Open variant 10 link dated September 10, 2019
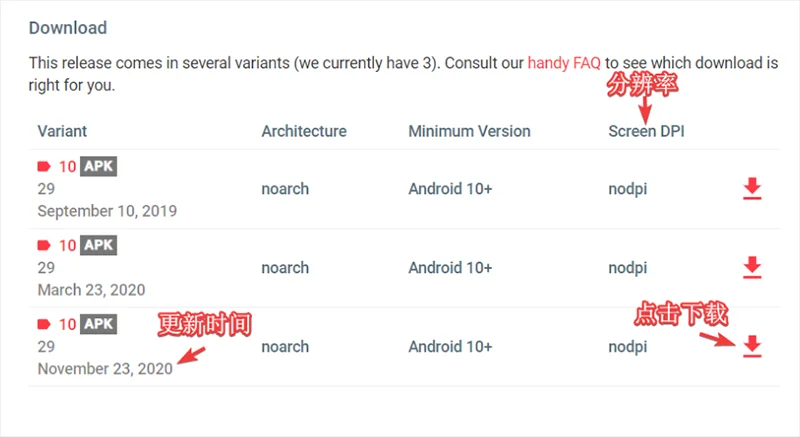Image resolution: width=800 pixels, height=437 pixels. pos(67,167)
